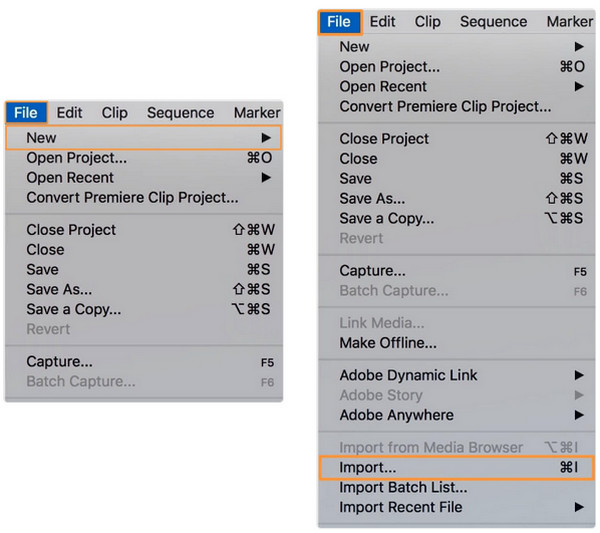Open Edit menu in left menu bar
600x533 pixels.
pyautogui.click(x=69, y=112)
